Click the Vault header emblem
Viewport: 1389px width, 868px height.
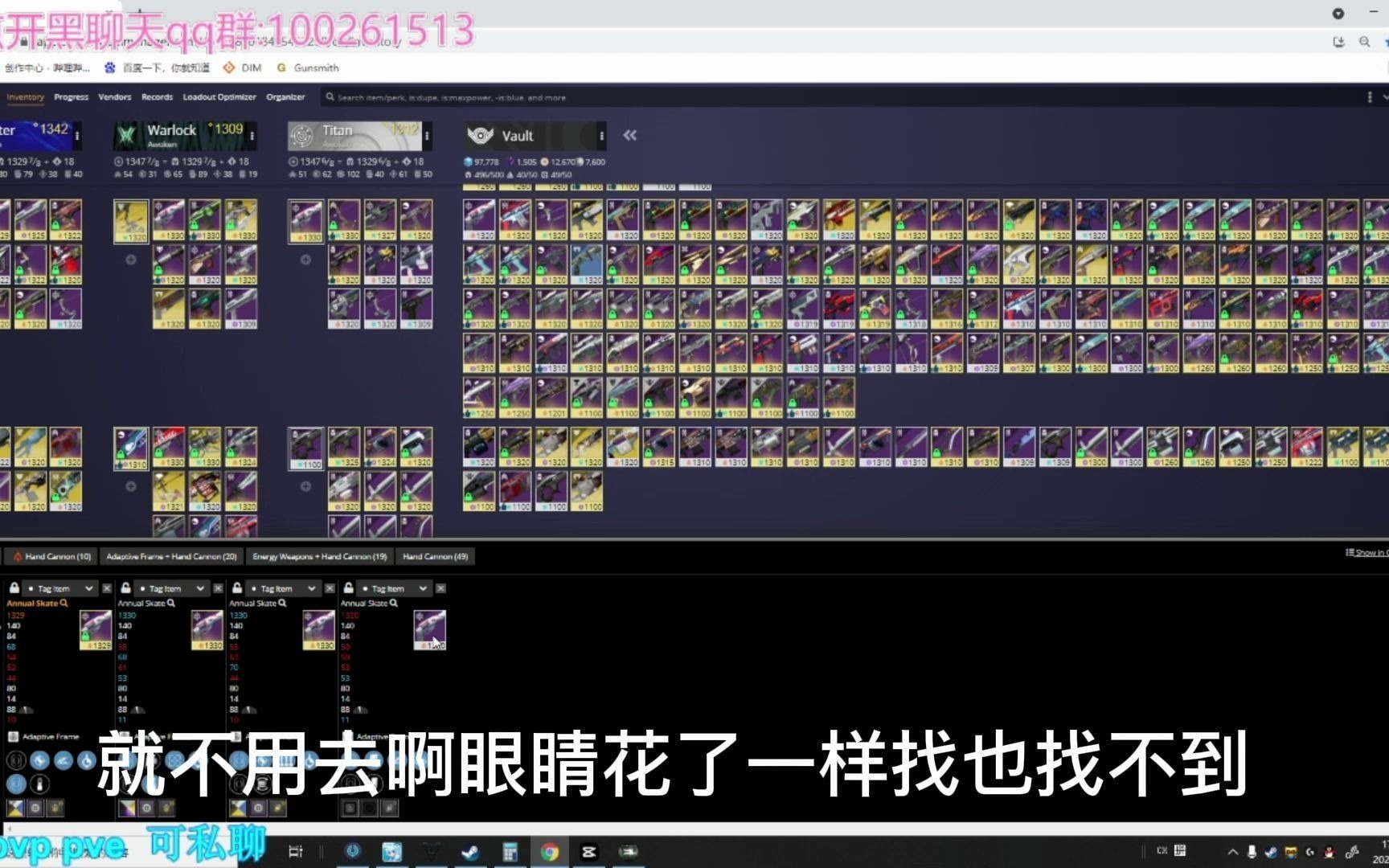(x=481, y=136)
